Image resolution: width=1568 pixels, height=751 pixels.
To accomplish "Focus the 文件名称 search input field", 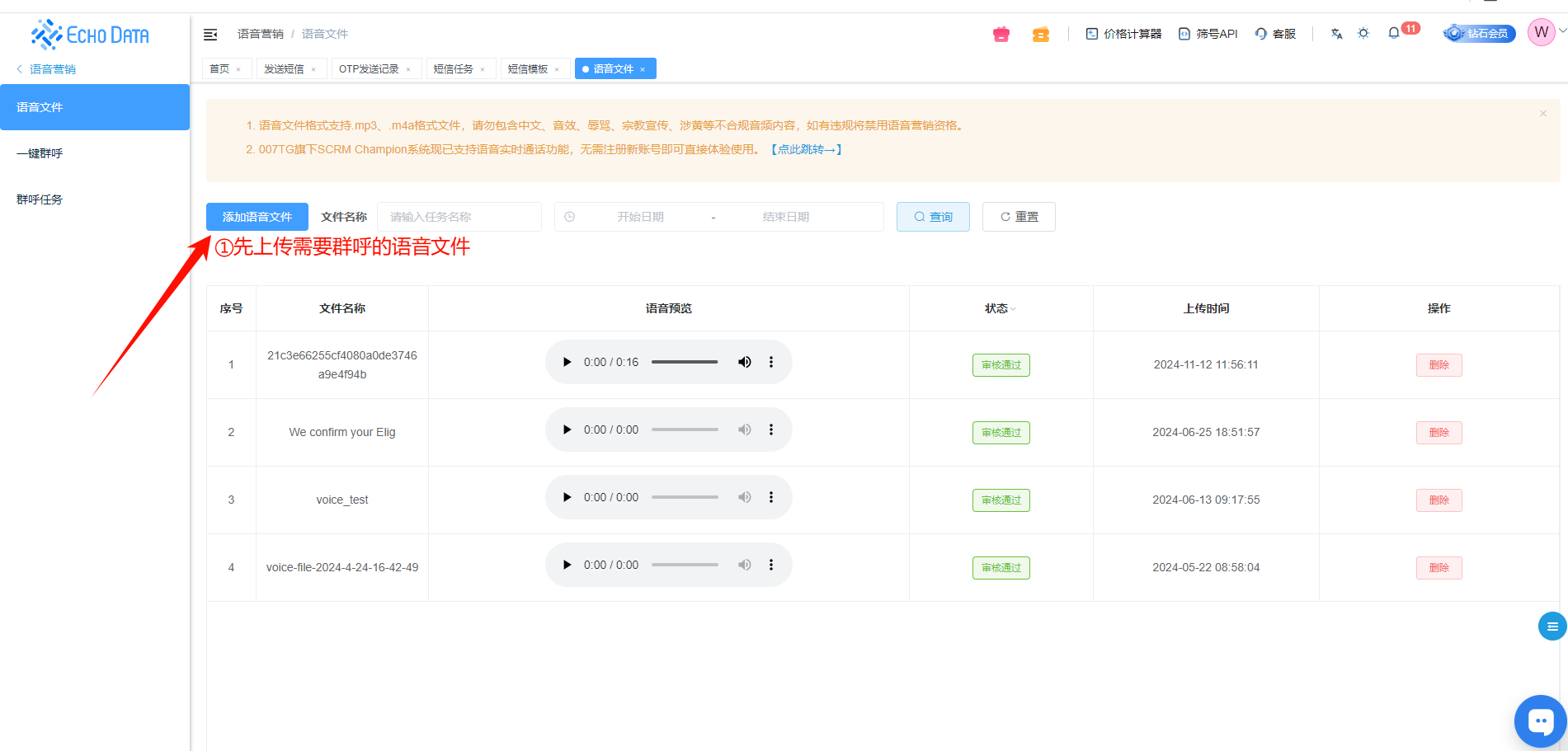I will [459, 217].
